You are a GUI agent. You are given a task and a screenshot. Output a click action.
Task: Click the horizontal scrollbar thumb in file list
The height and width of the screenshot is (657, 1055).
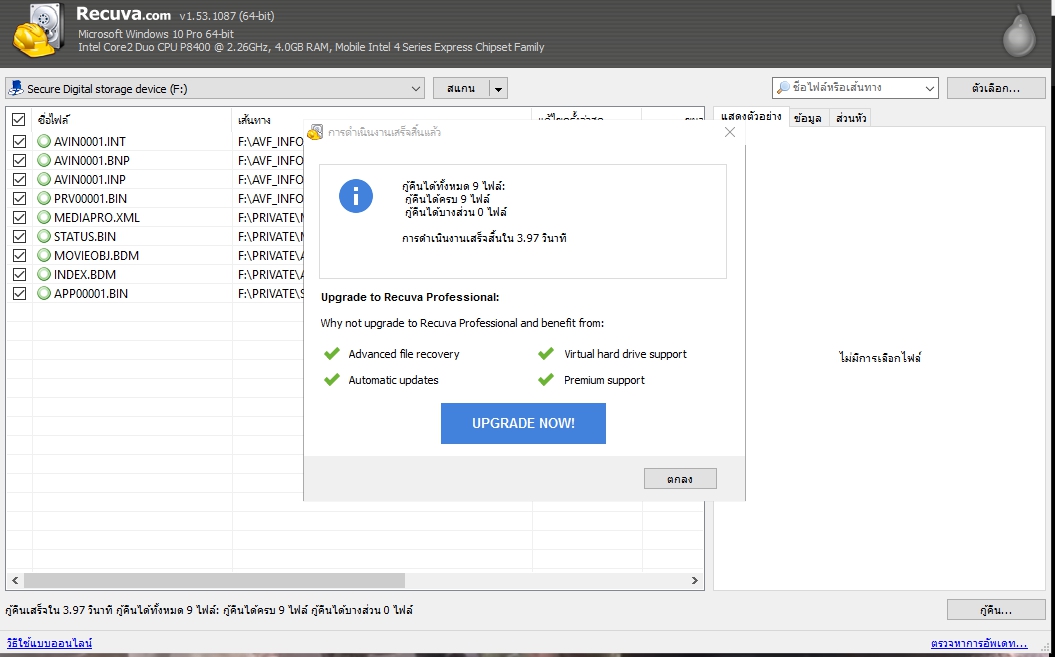click(215, 580)
